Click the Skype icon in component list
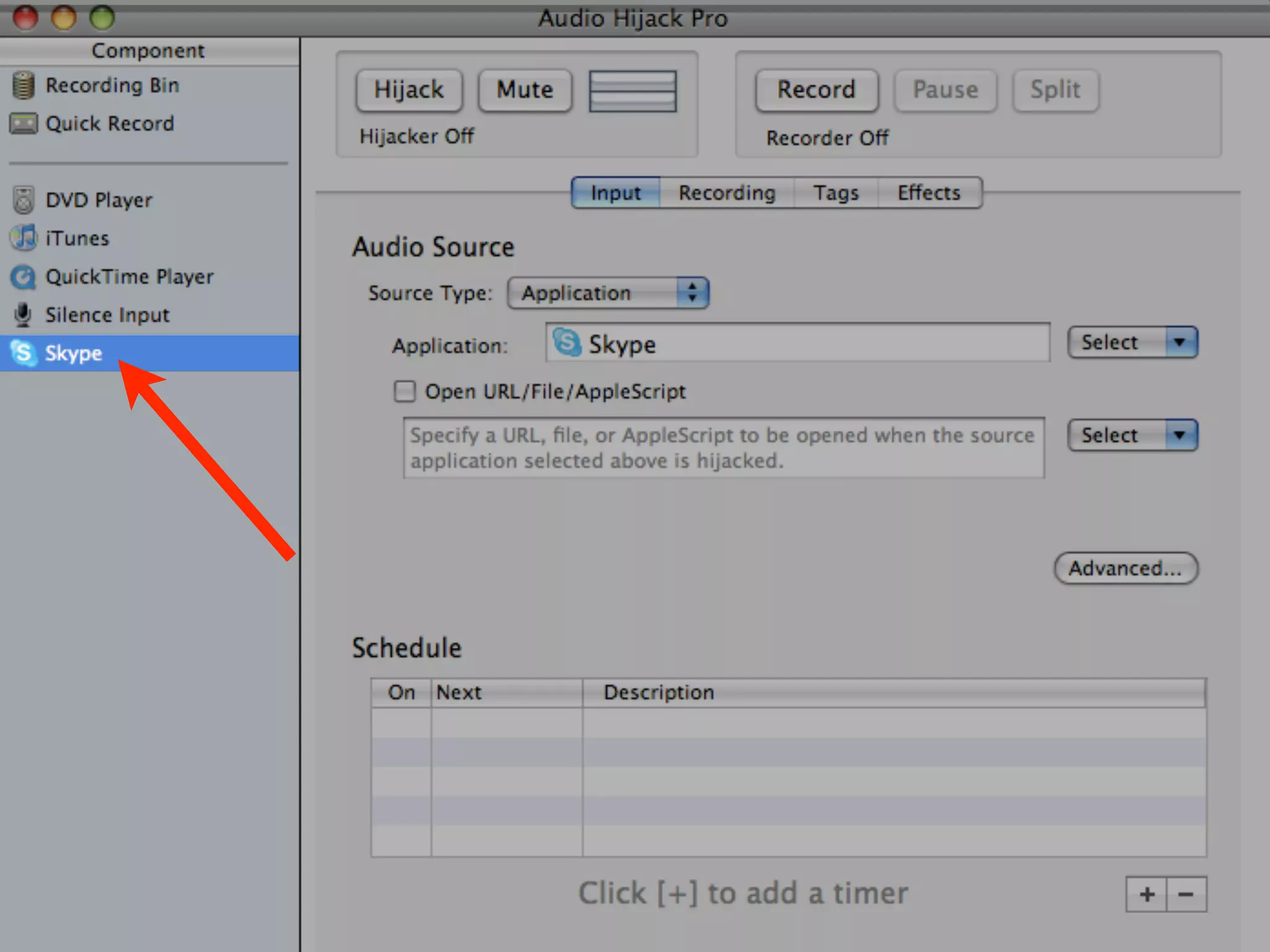Image resolution: width=1270 pixels, height=952 pixels. [23, 353]
